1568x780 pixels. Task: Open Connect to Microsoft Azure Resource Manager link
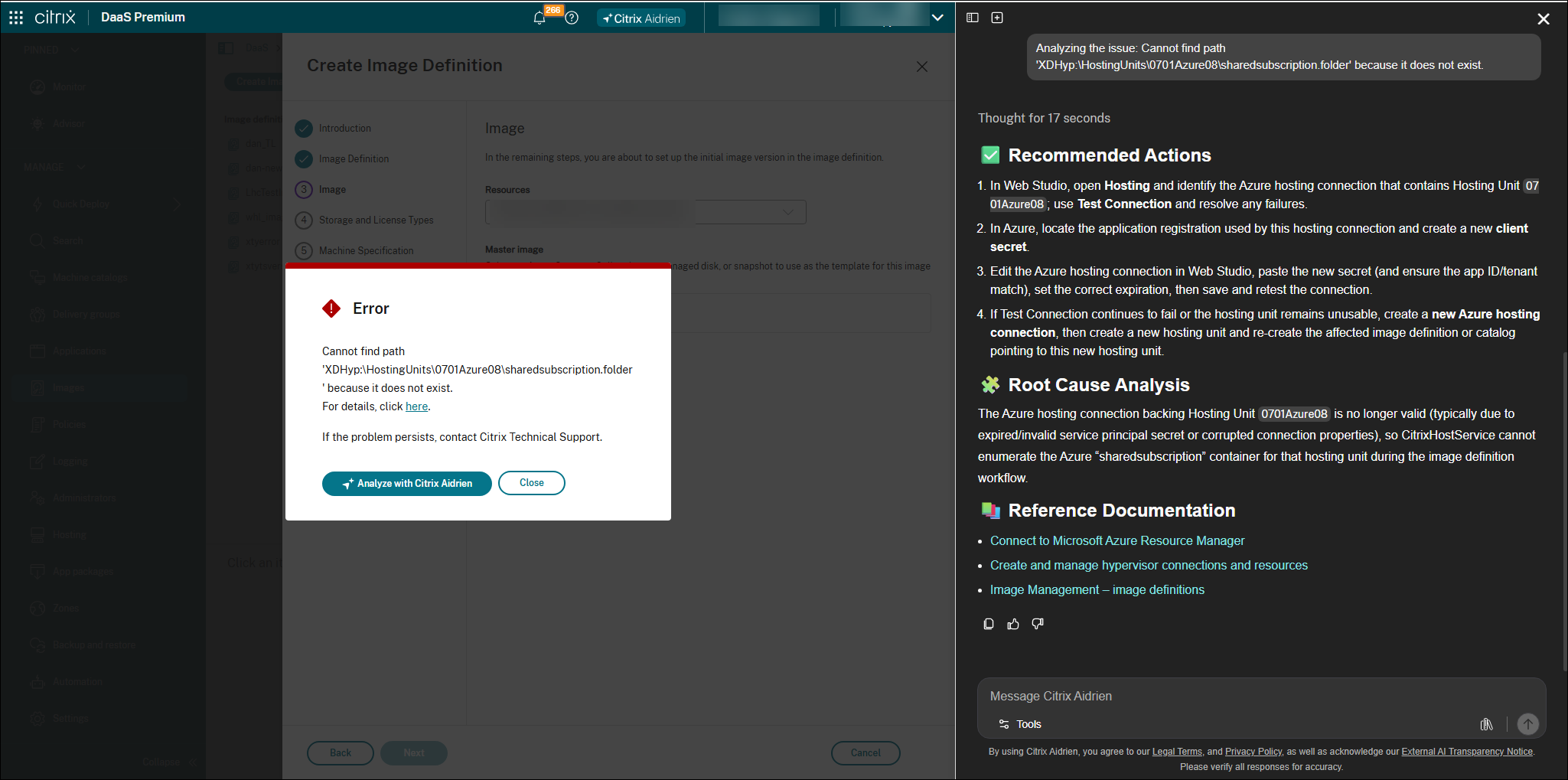click(x=1117, y=540)
